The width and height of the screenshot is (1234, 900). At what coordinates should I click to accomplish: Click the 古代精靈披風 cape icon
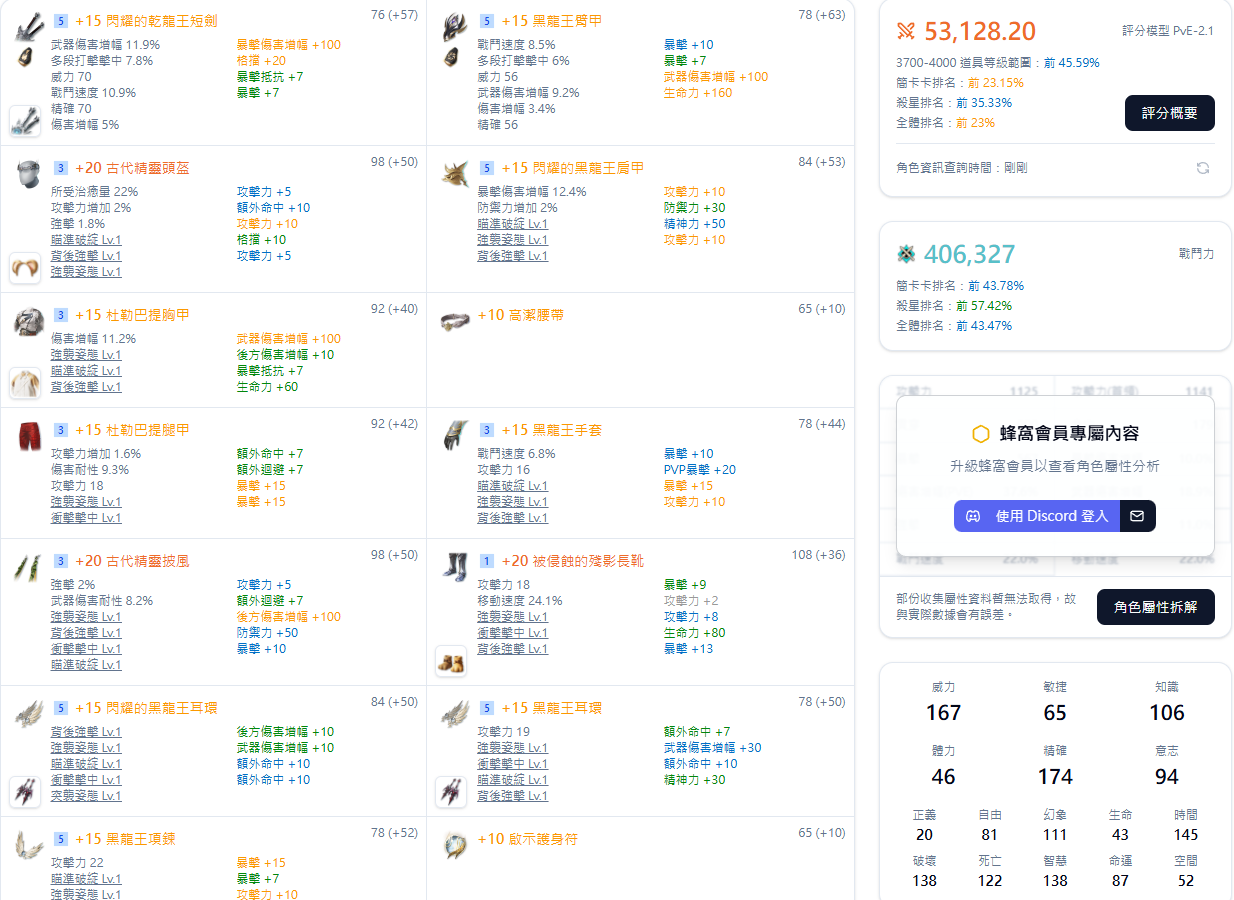pos(26,568)
